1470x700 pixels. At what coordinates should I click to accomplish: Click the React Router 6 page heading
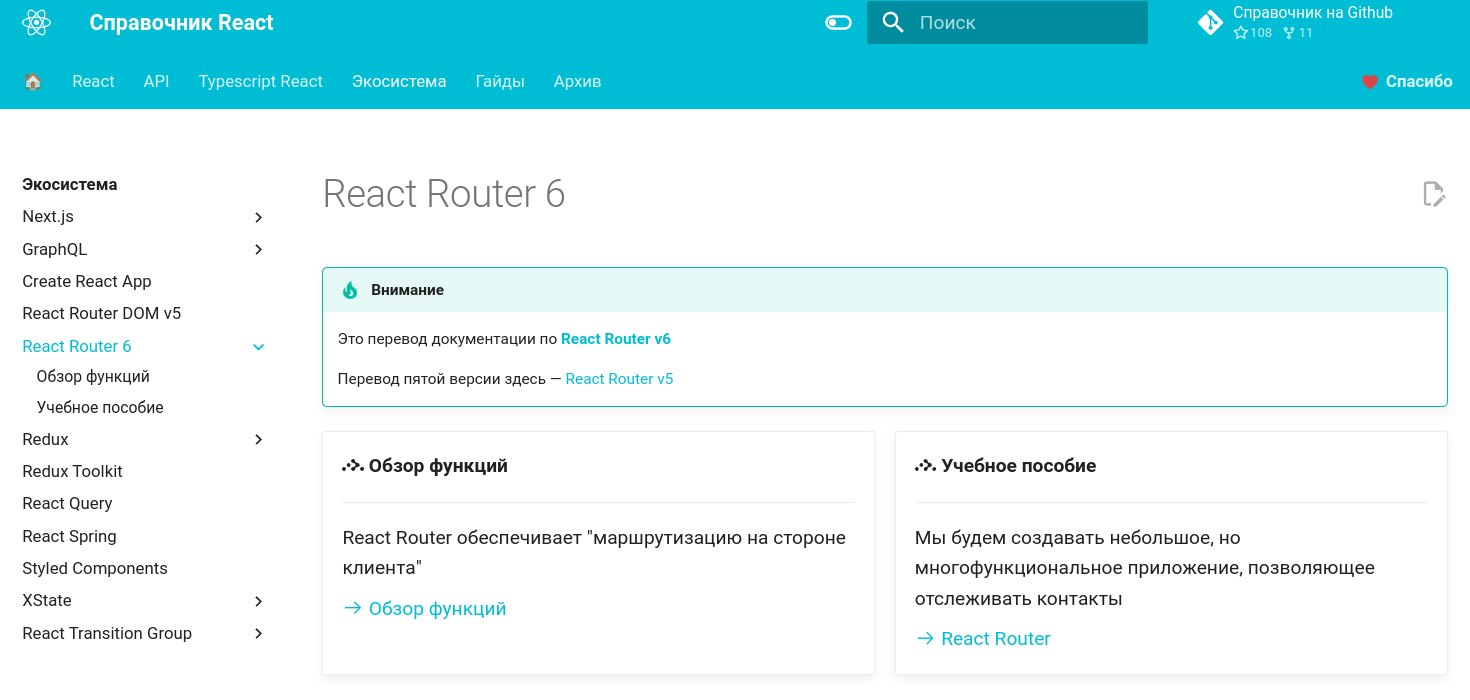(444, 194)
